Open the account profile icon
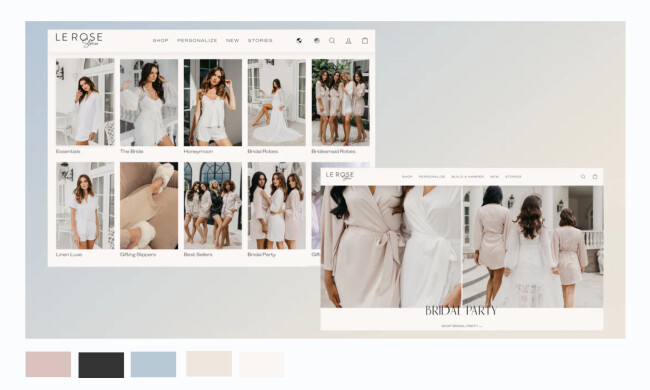 349,41
